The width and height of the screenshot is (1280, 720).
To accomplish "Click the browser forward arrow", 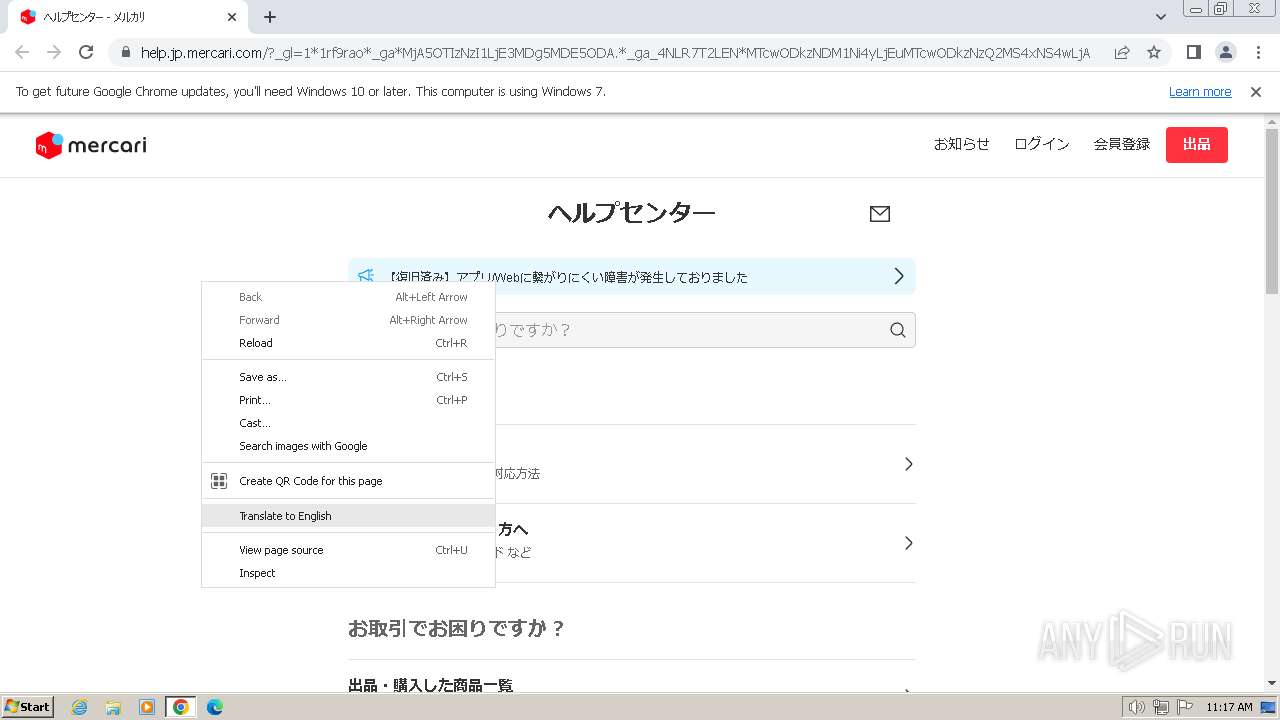I will pos(54,52).
